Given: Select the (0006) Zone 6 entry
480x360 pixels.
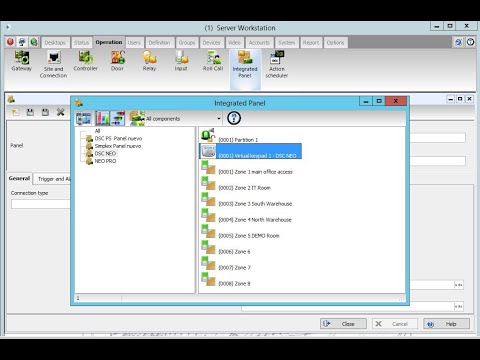Looking at the screenshot, I should 226,248.
